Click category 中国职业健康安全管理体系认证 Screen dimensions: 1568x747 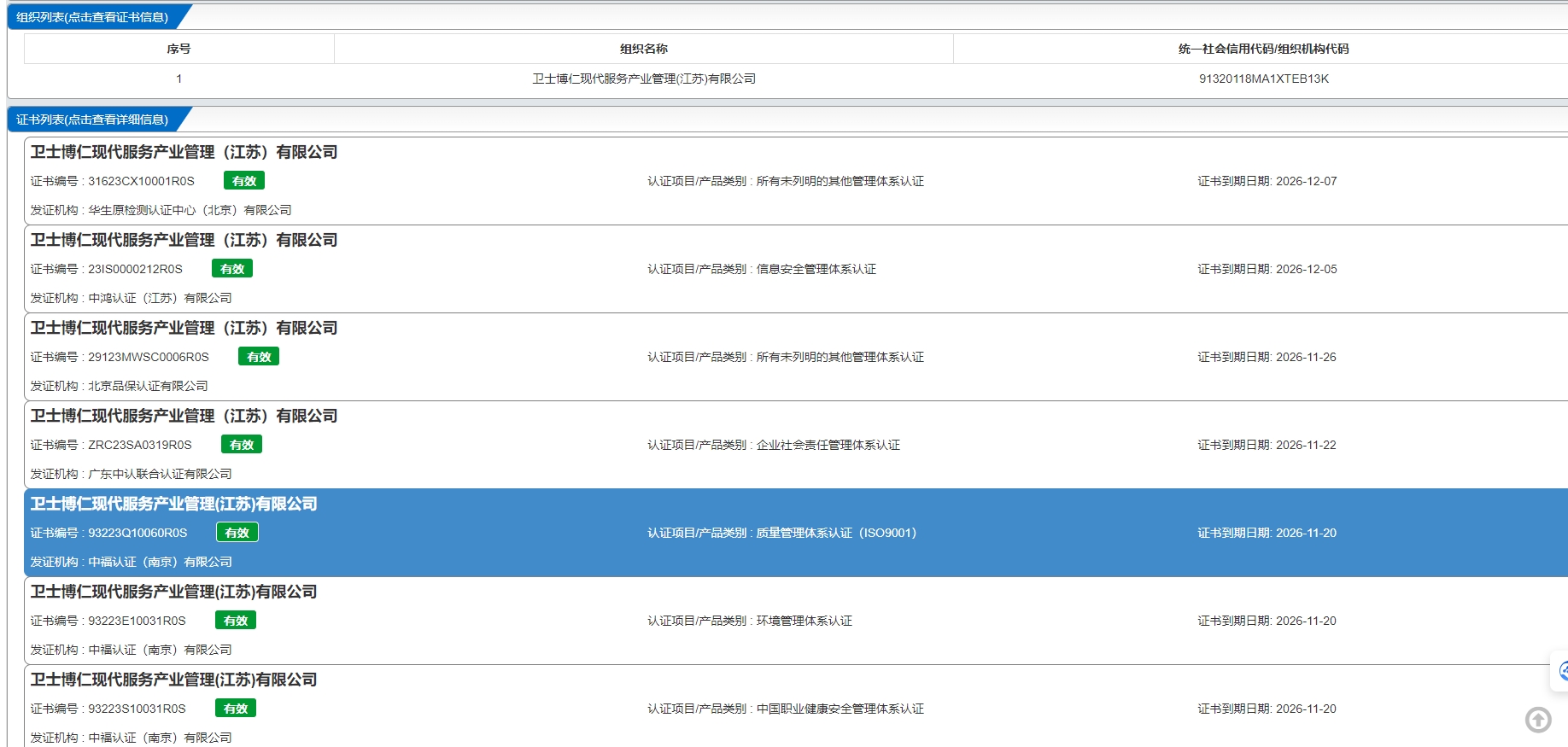tap(840, 709)
